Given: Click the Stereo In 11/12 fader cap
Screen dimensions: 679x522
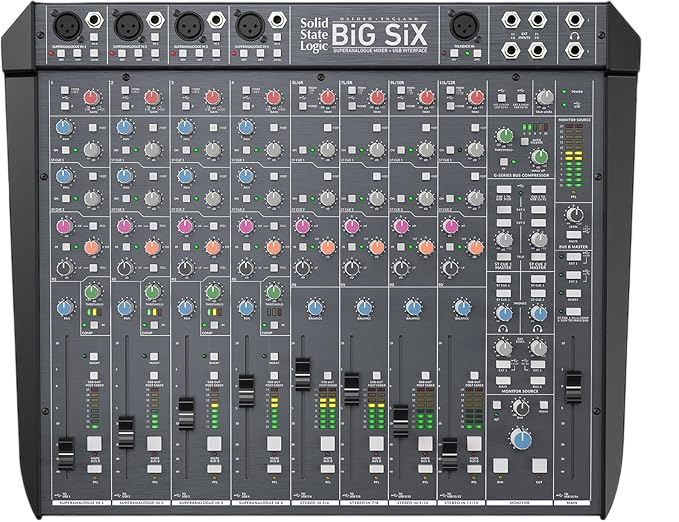Looking at the screenshot, I should pos(449,454).
